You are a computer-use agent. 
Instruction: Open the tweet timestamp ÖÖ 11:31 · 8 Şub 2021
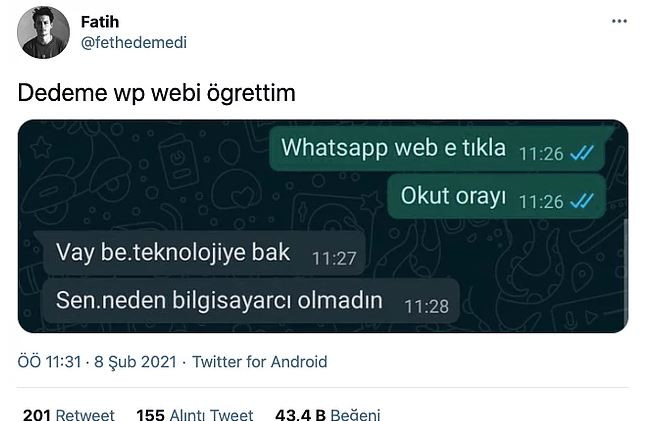coord(97,362)
